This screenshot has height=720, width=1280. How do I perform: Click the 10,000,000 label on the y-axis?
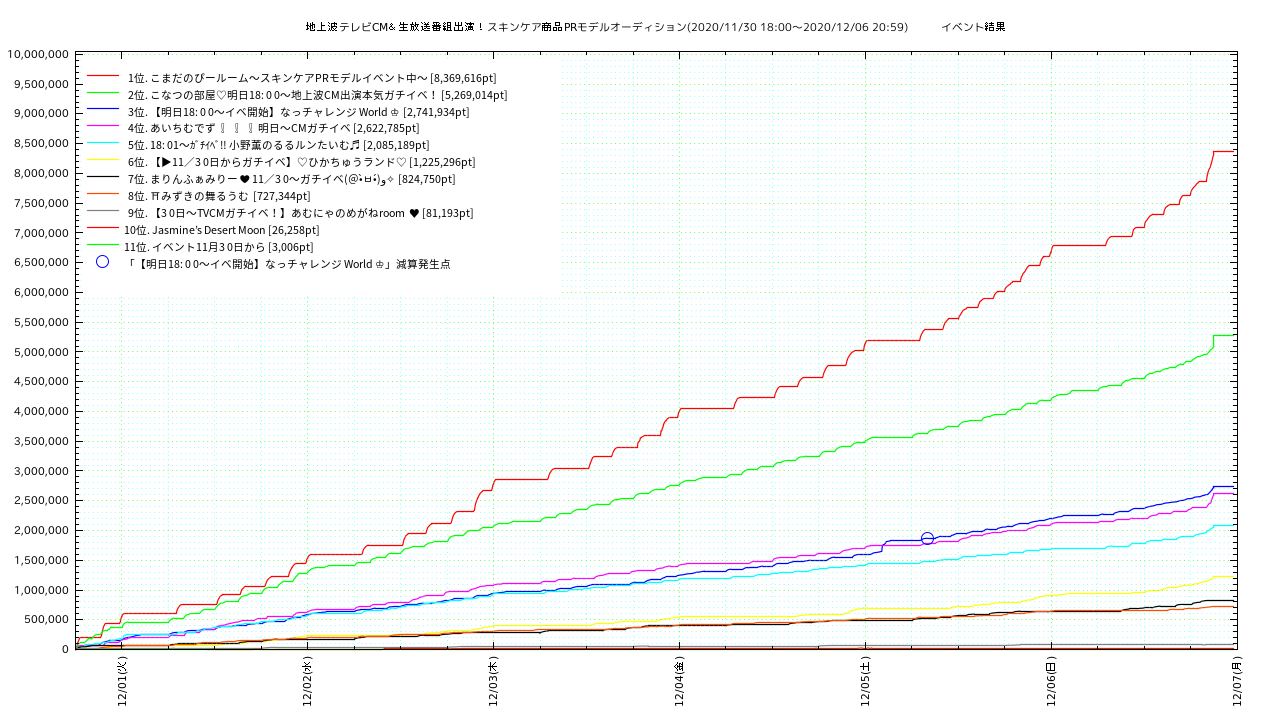[x=38, y=54]
